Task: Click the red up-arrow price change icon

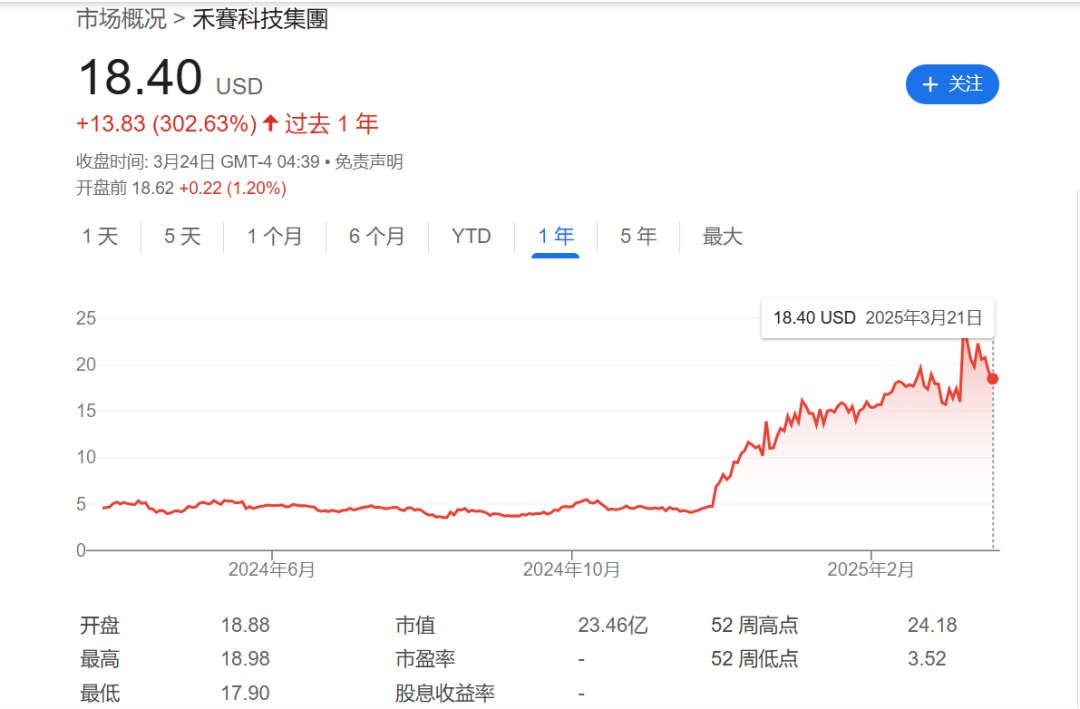Action: pos(270,124)
